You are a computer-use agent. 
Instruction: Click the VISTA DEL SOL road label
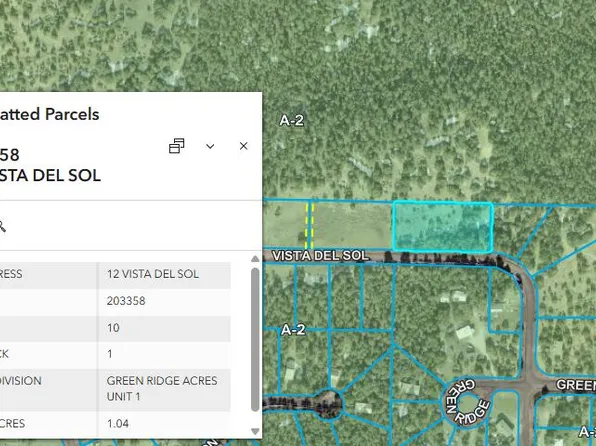(320, 256)
